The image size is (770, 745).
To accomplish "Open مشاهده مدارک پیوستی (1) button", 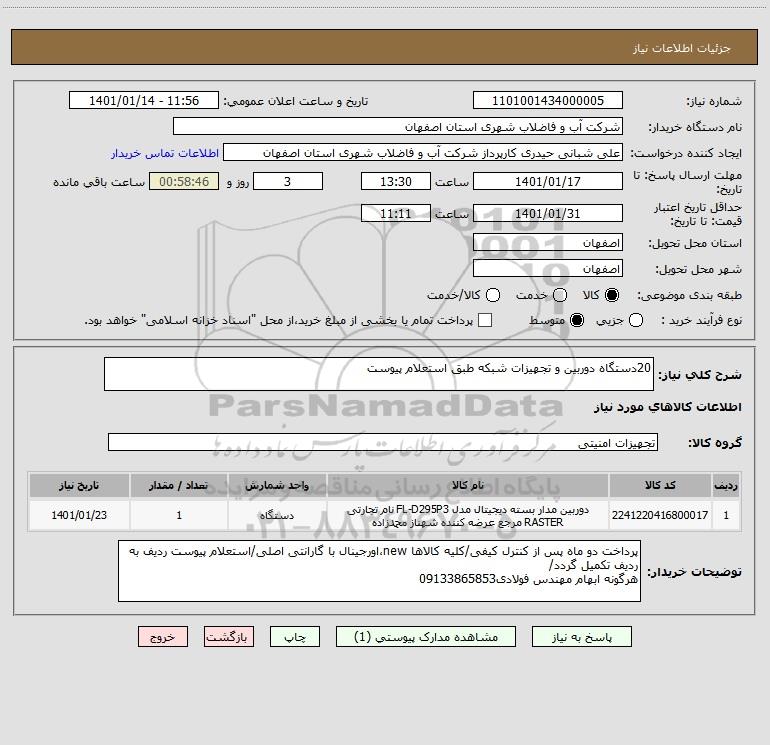I will (426, 637).
